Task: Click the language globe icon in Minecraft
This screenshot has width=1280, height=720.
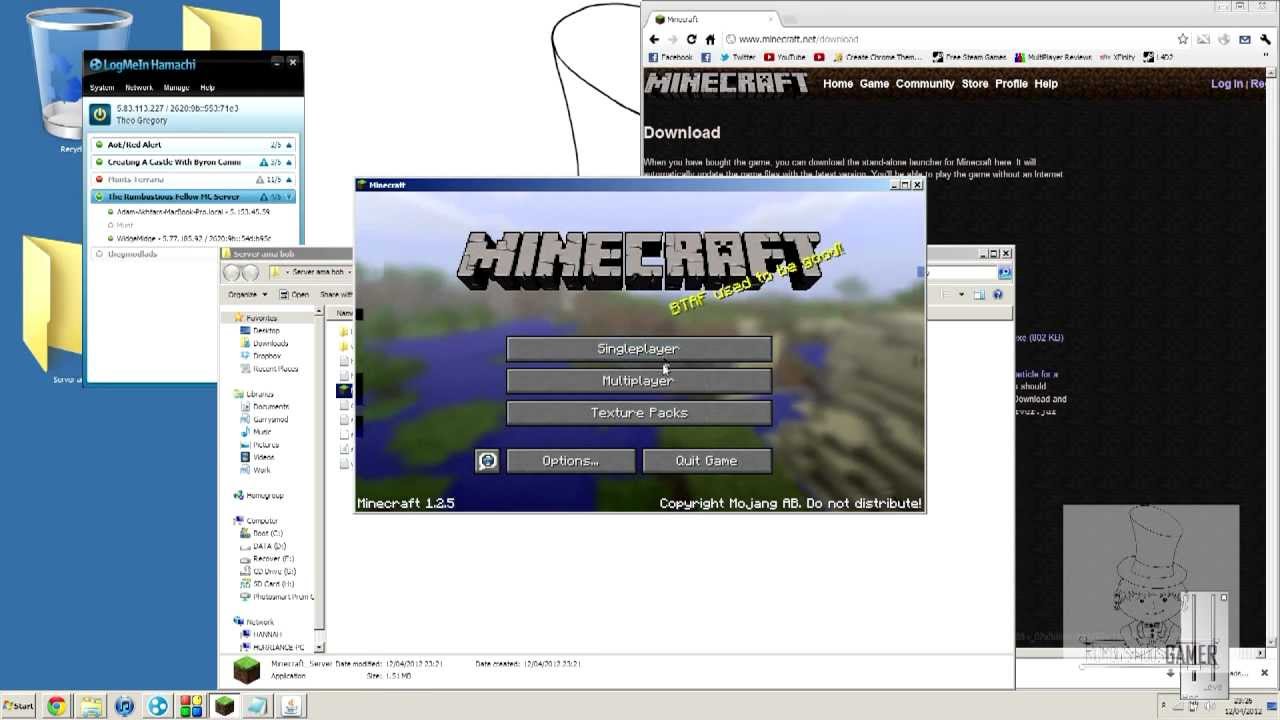Action: (x=487, y=461)
